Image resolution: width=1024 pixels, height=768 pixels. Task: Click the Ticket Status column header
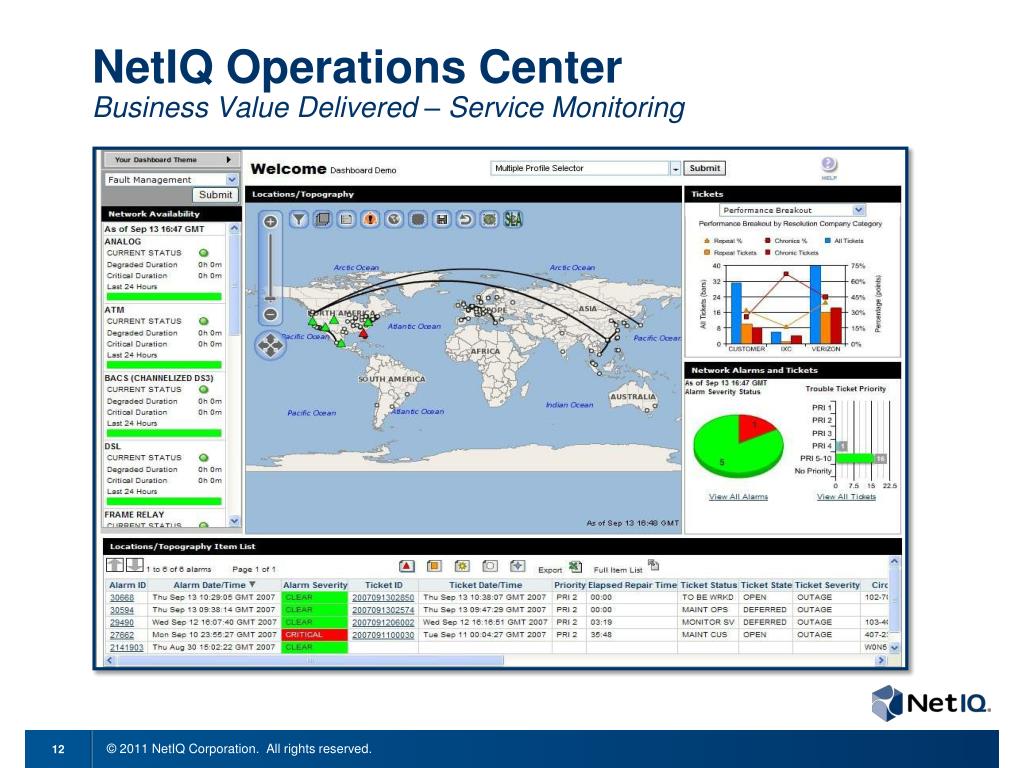point(709,585)
